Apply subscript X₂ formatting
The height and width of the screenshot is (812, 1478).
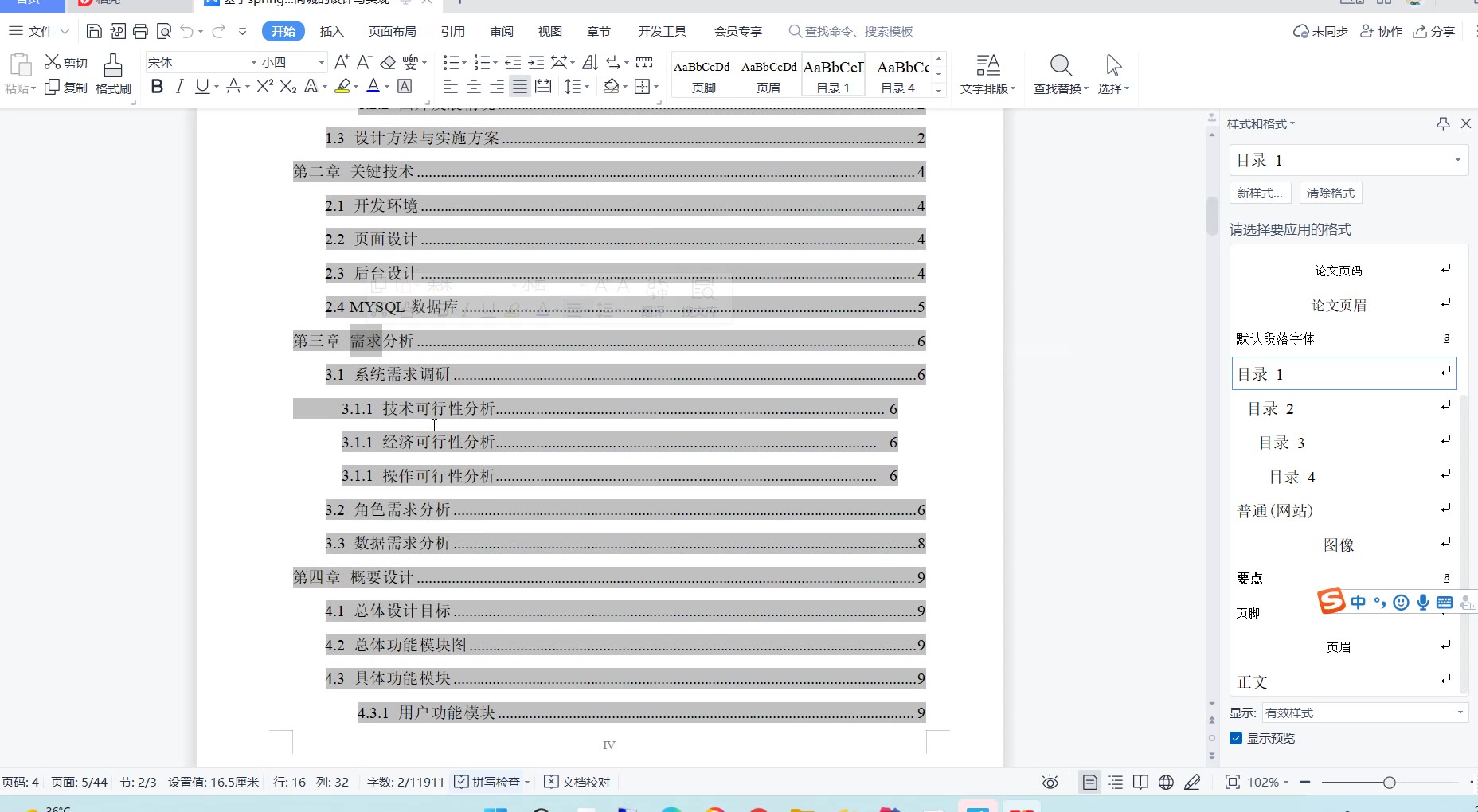[288, 87]
